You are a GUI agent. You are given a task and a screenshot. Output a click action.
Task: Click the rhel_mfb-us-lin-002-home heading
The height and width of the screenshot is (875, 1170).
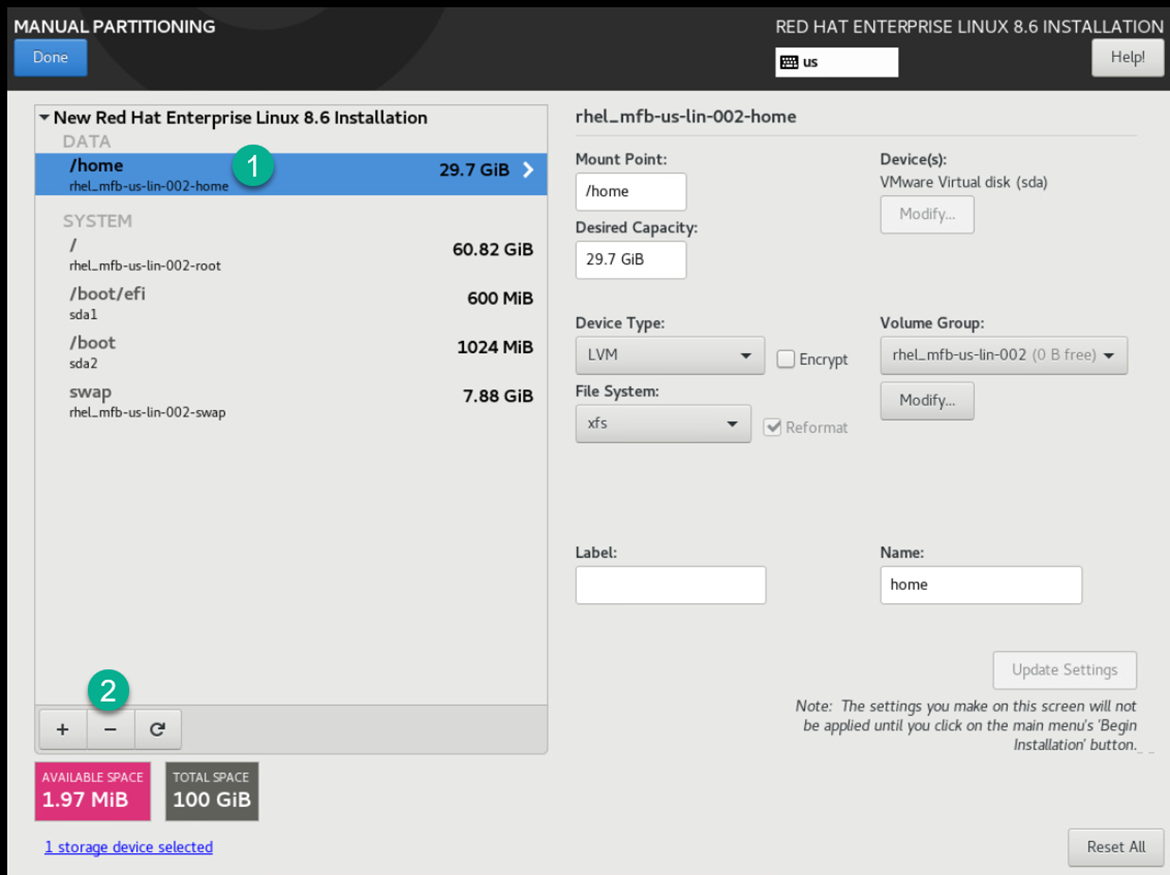pyautogui.click(x=686, y=116)
